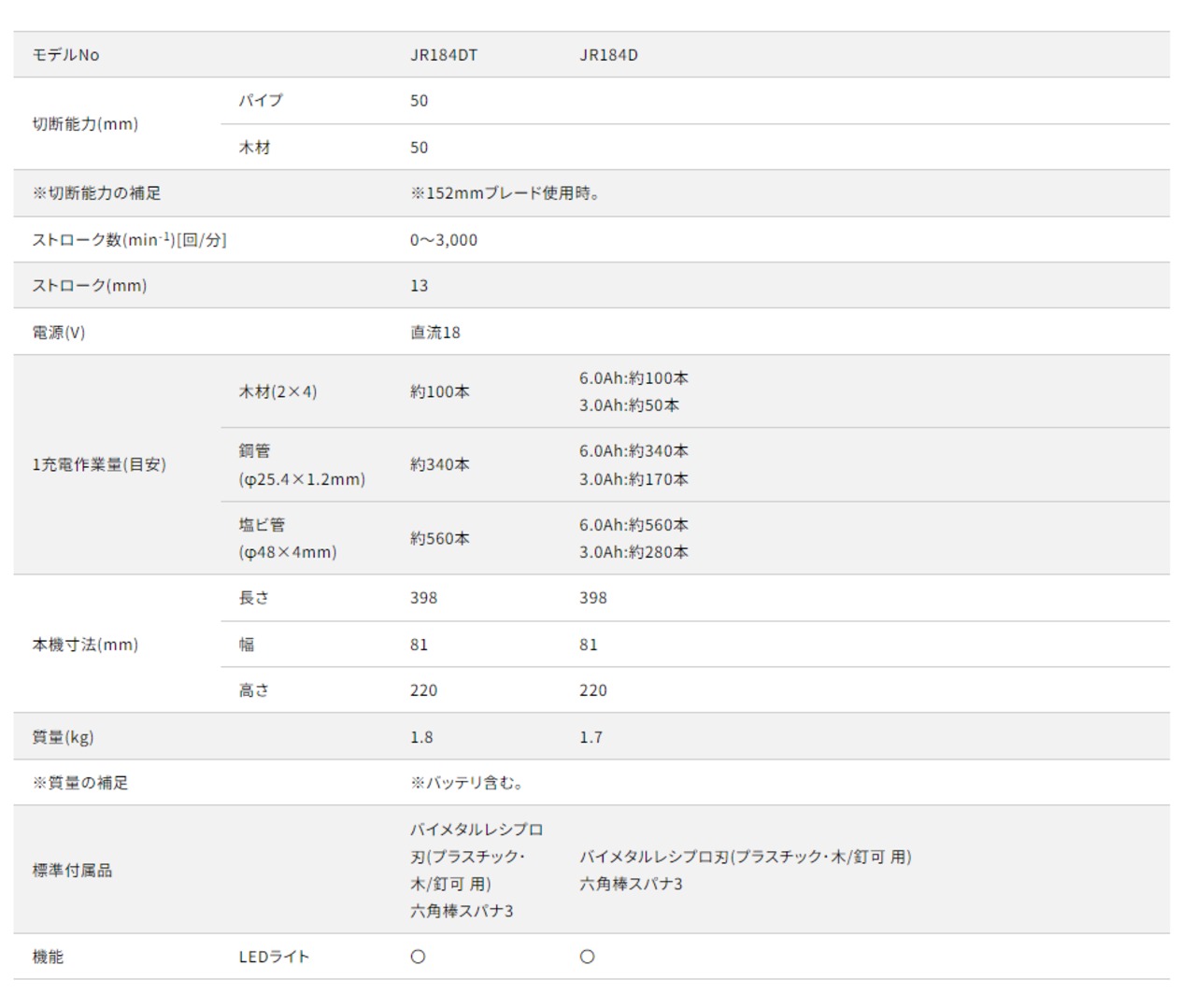Click the ※バッテリ含む note text
1196x1008 pixels.
tap(466, 783)
